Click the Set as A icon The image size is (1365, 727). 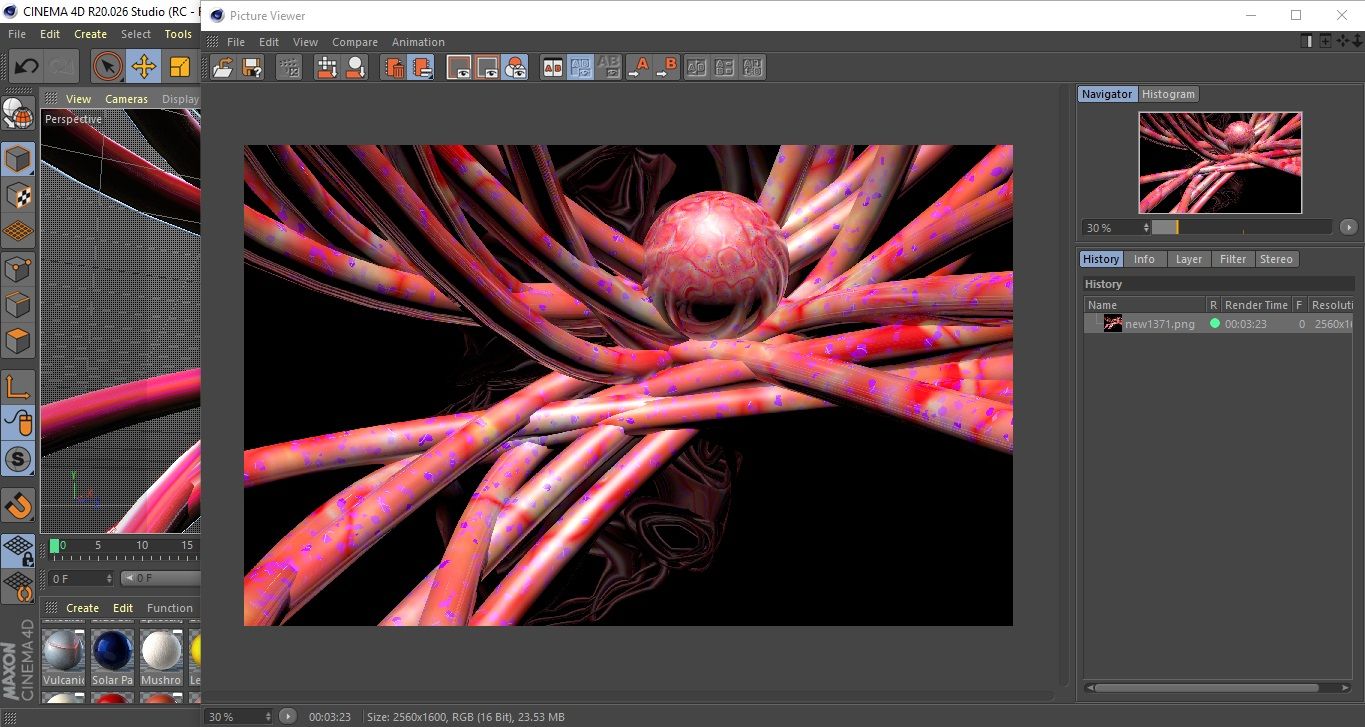click(x=638, y=67)
